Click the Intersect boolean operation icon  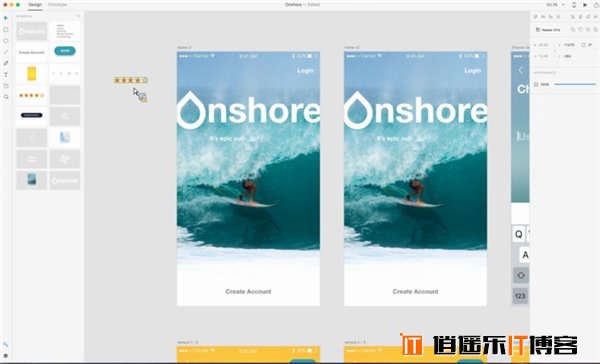pos(588,30)
